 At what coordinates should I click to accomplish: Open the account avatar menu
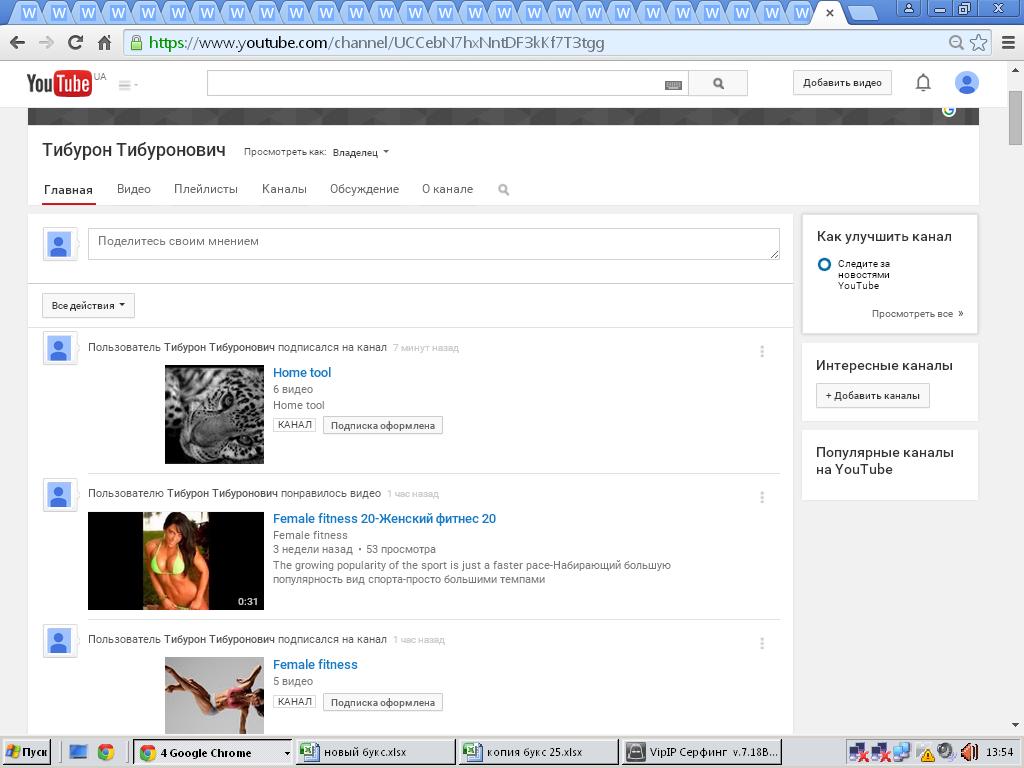966,83
